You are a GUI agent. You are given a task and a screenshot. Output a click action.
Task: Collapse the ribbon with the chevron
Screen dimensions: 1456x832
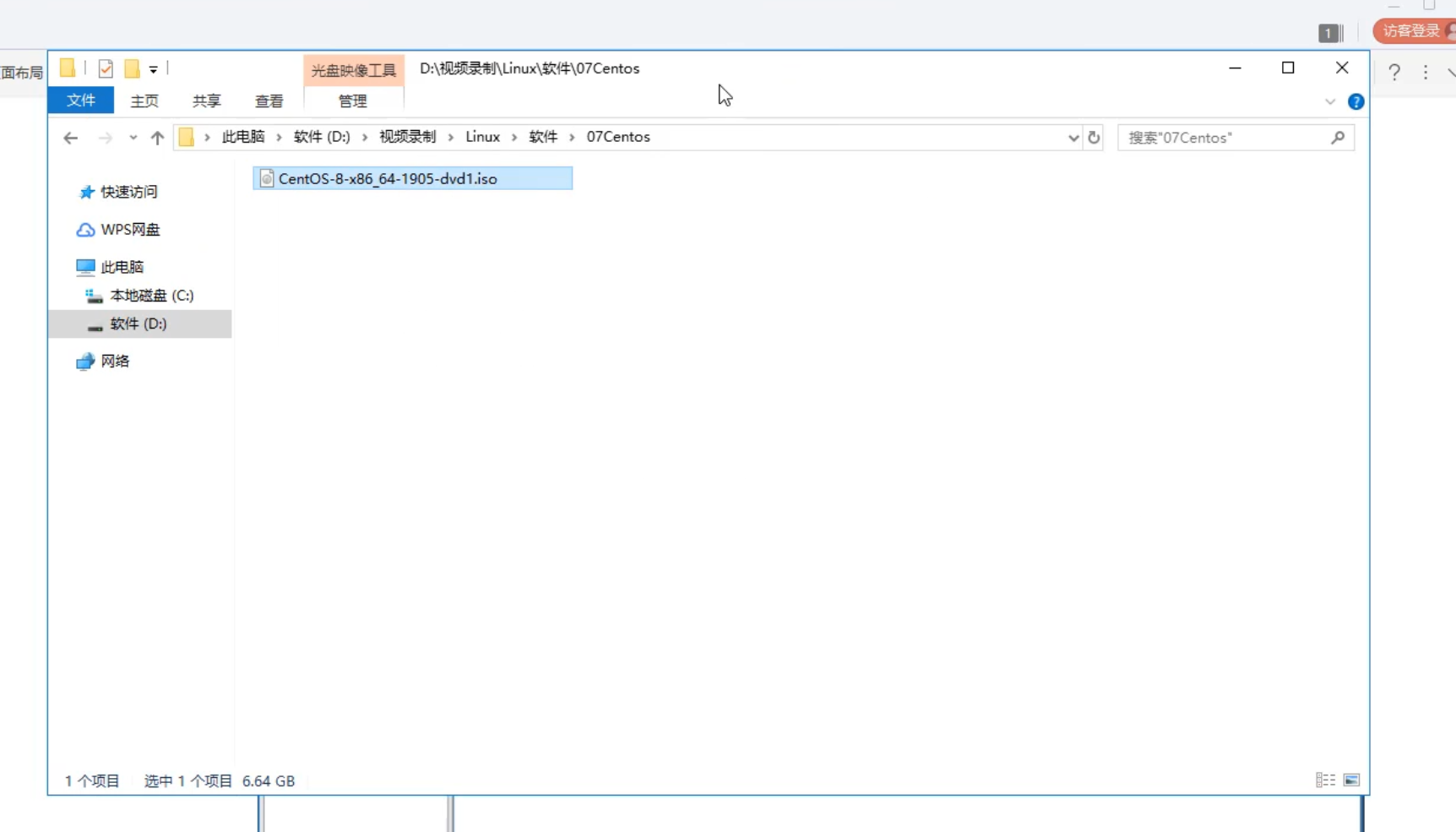click(x=1330, y=102)
